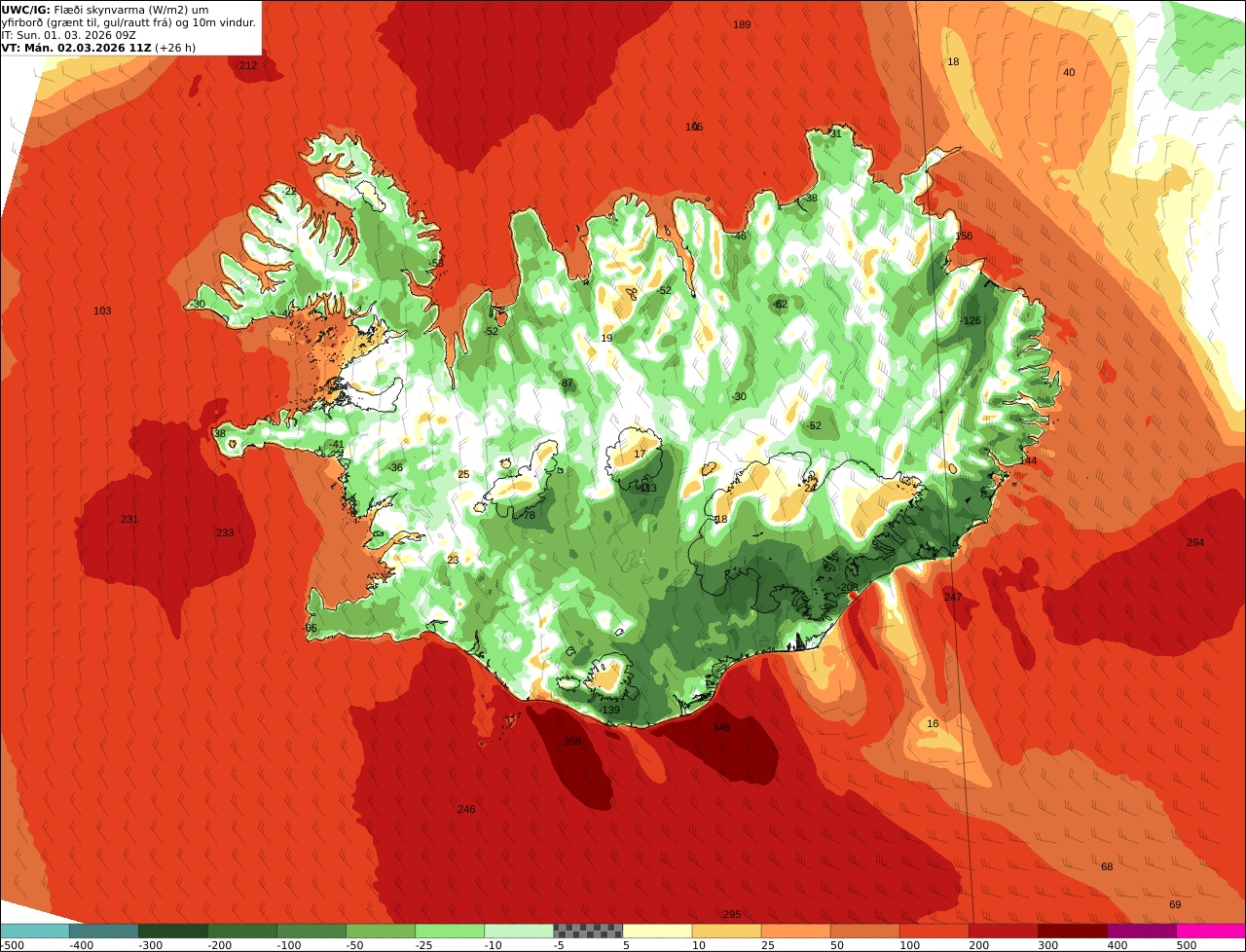Screen dimensions: 1246x952
Task: Click the flux value '78' on the map
Action: coord(530,515)
